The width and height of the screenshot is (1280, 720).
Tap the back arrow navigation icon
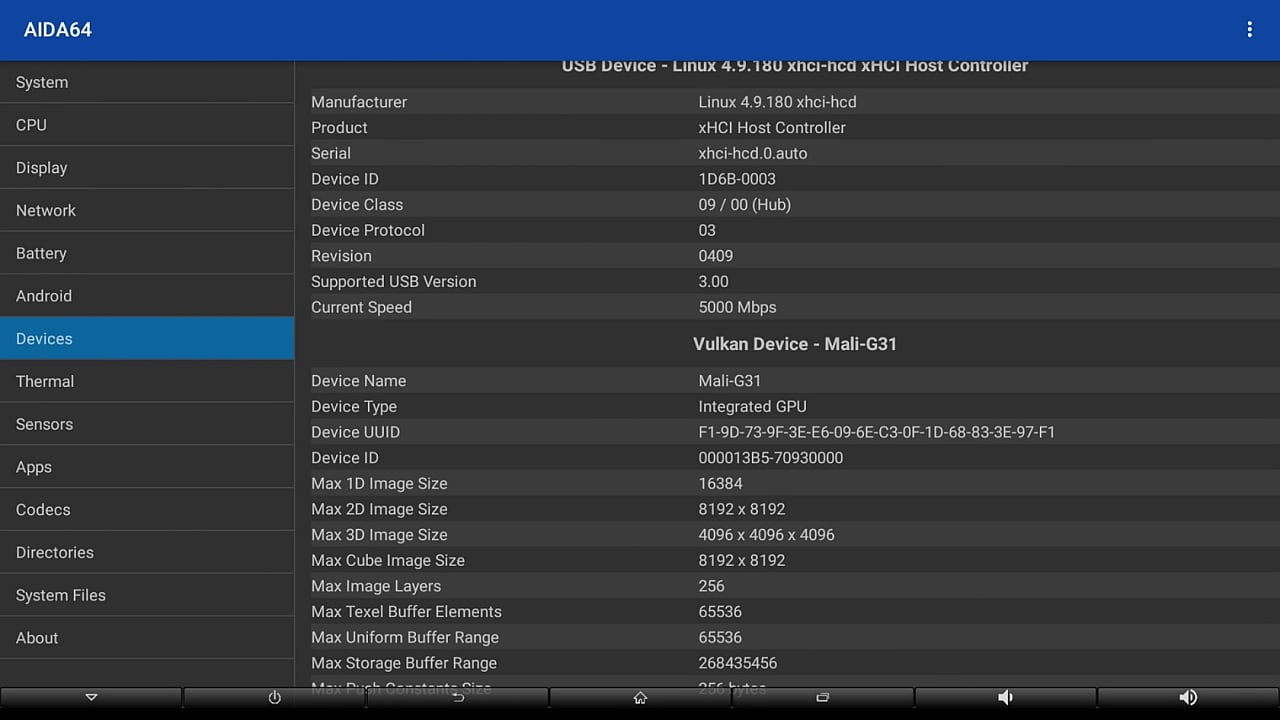point(458,698)
